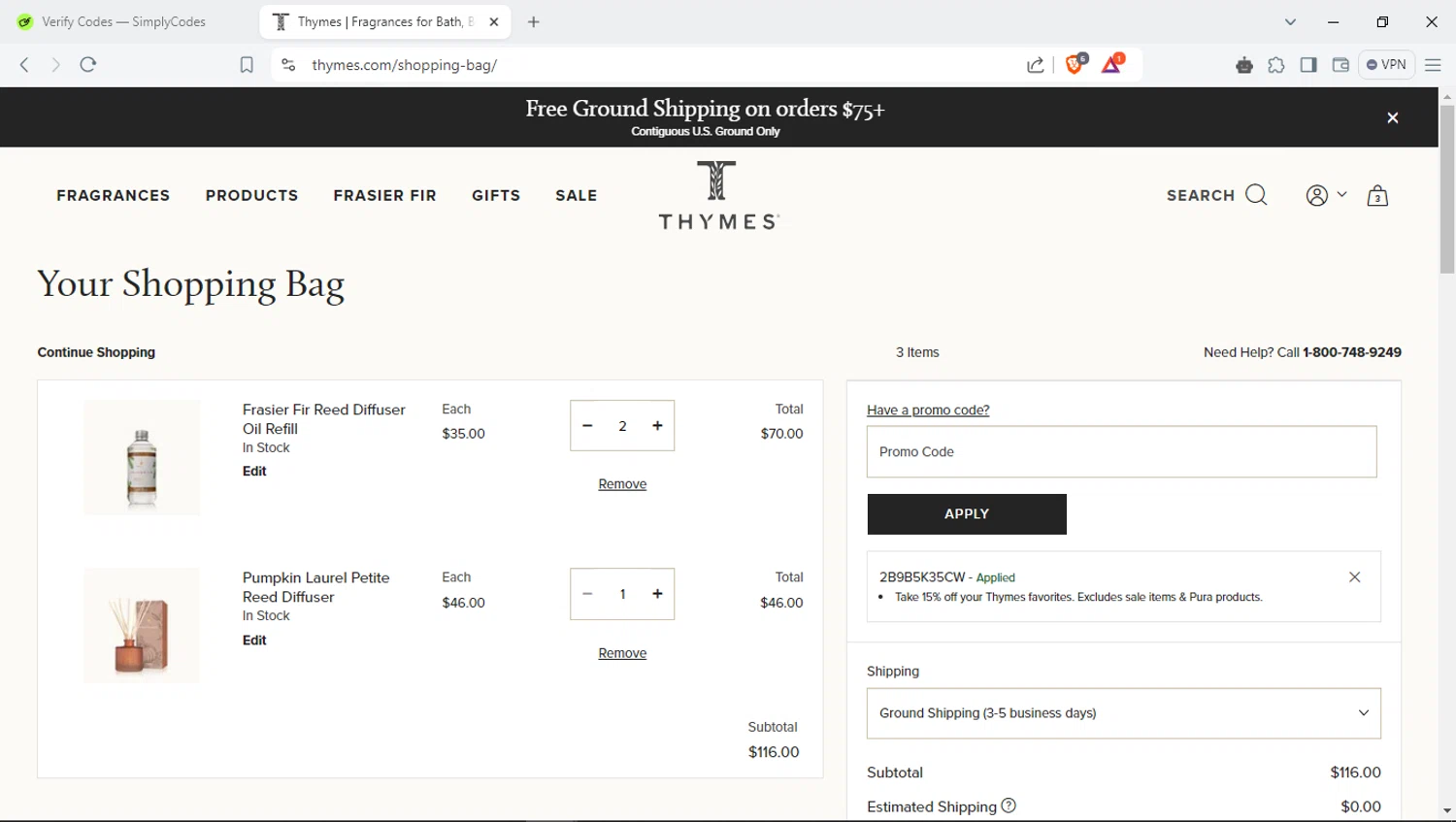Open Leo AI assistant icon

pyautogui.click(x=1244, y=65)
